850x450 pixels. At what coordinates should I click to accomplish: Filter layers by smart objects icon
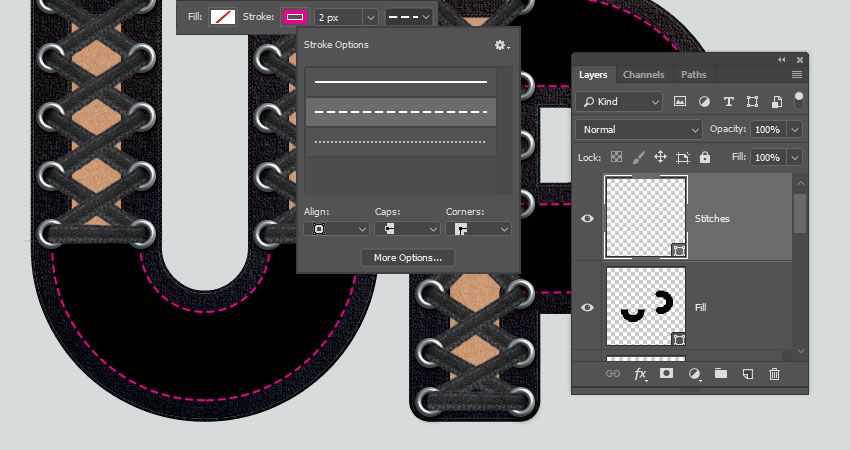click(777, 101)
